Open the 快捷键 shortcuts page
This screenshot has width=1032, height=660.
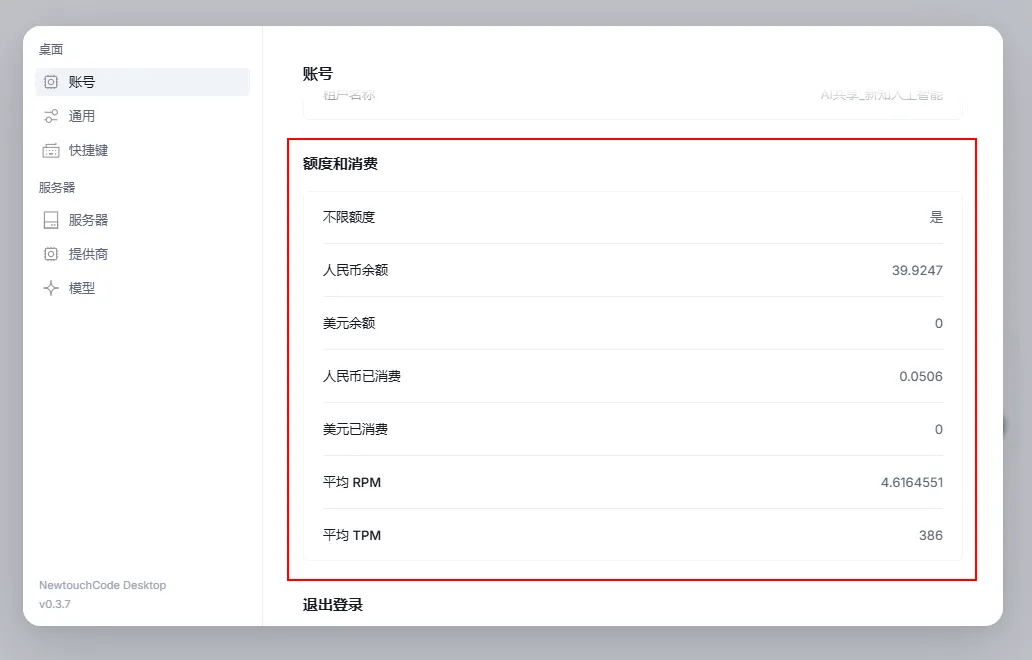point(143,151)
